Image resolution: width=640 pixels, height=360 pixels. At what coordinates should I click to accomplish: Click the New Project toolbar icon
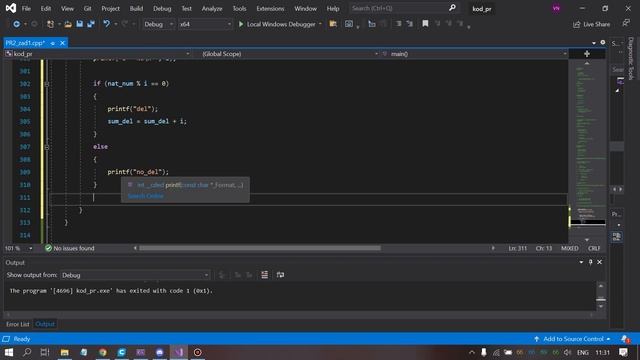coord(50,24)
